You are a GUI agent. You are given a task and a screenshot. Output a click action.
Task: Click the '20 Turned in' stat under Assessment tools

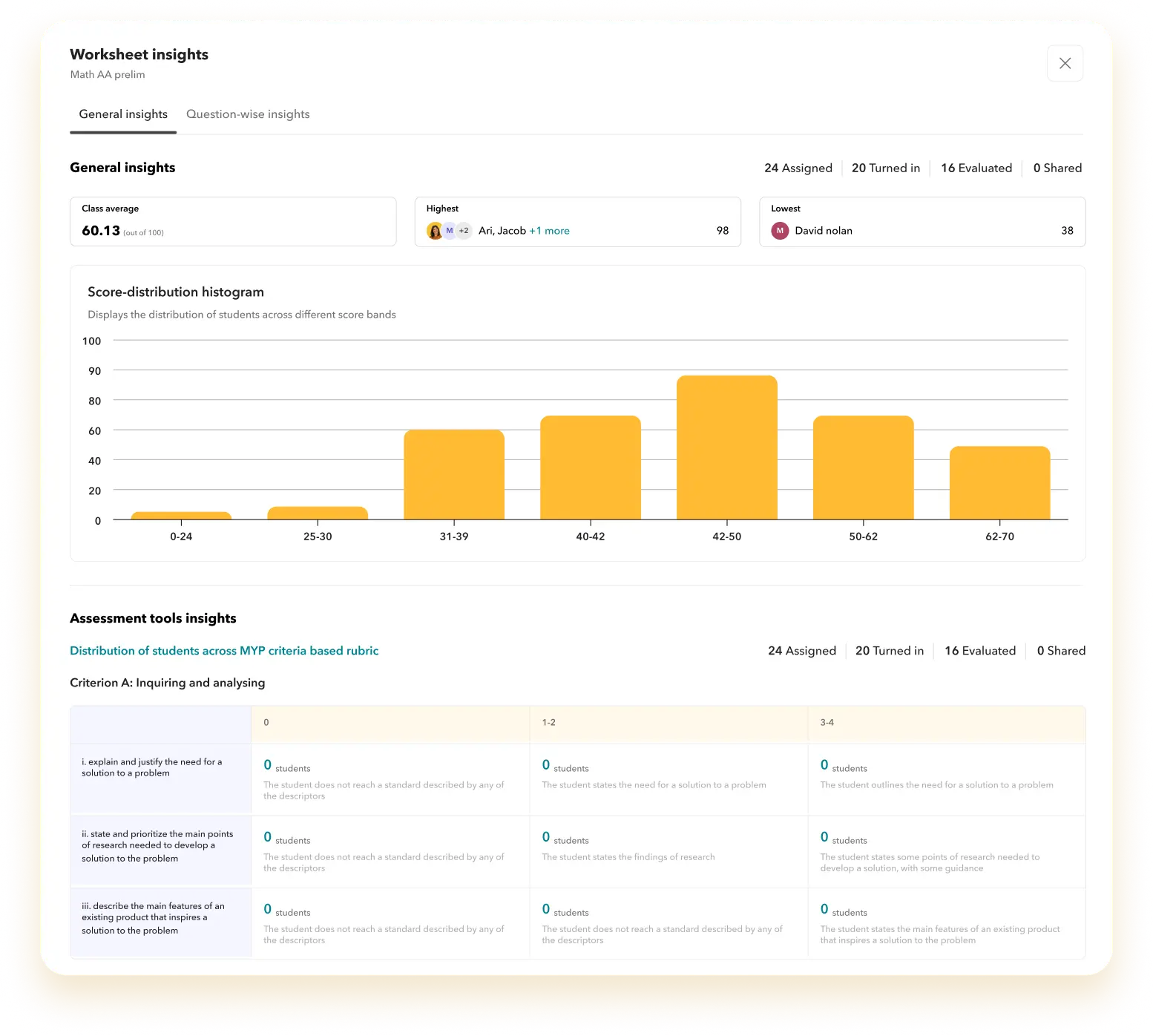coord(889,651)
